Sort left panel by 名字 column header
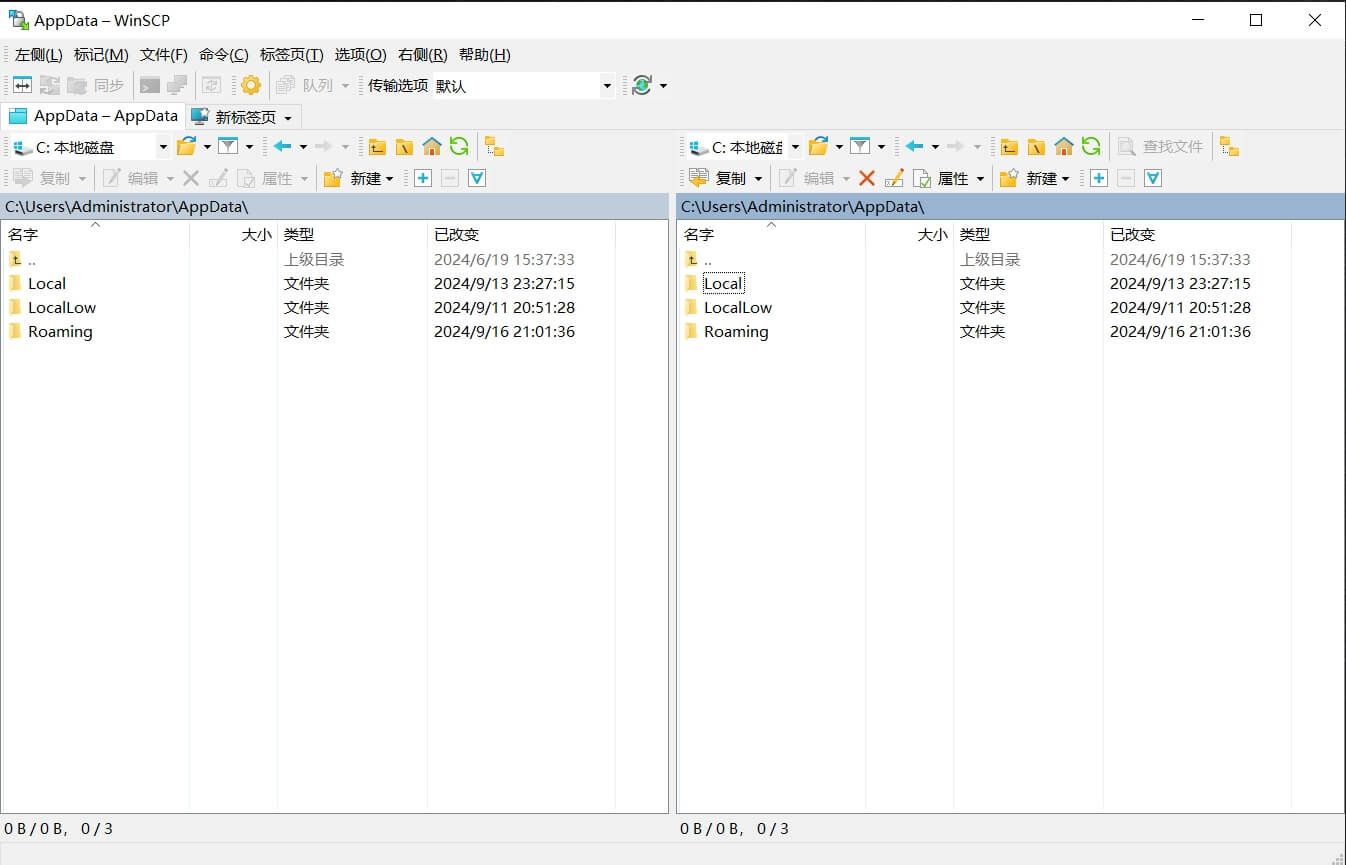 pyautogui.click(x=95, y=234)
